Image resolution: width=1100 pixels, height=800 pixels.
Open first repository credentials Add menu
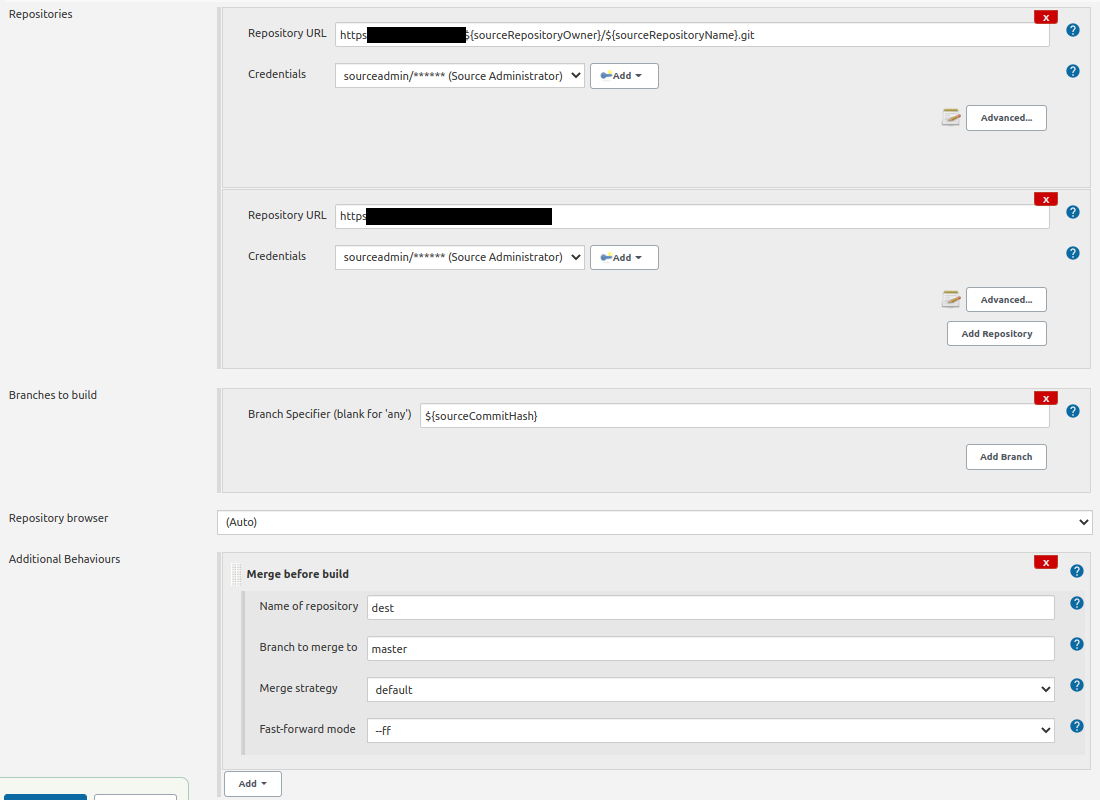click(624, 76)
